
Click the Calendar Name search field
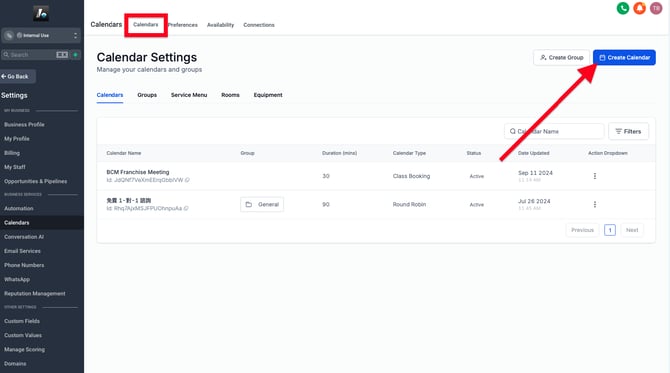(x=554, y=131)
